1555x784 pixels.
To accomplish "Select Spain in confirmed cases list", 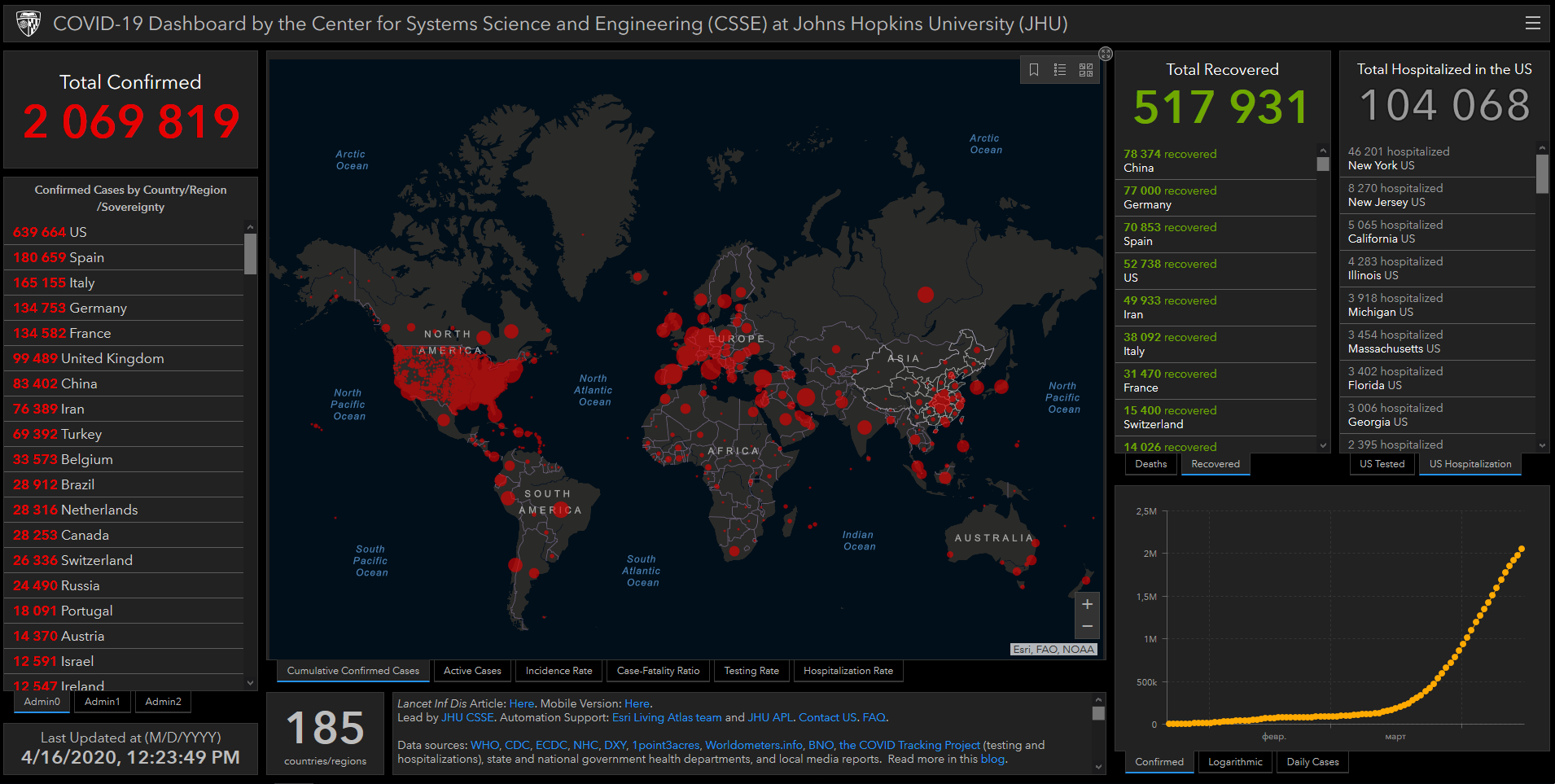I will [x=124, y=257].
